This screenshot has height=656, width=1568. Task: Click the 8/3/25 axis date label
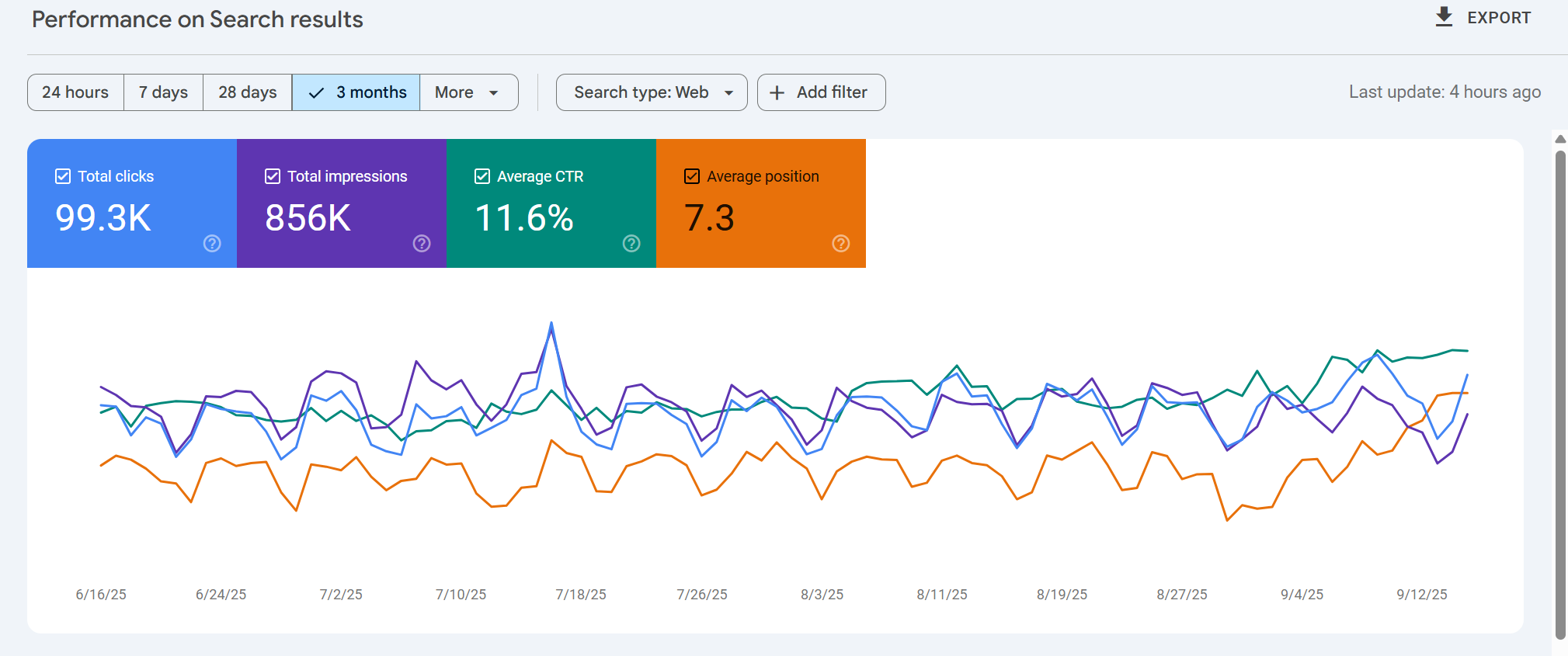pyautogui.click(x=822, y=595)
